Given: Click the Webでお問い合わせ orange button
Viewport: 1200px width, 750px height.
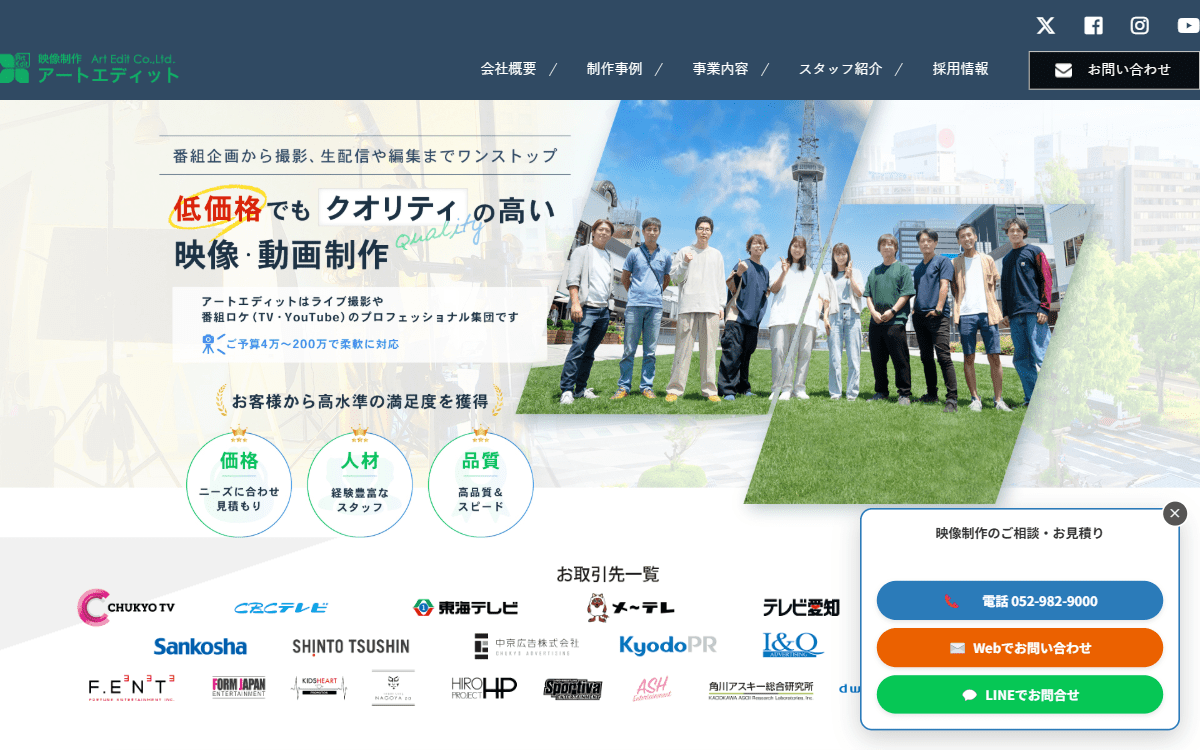Looking at the screenshot, I should [1020, 648].
